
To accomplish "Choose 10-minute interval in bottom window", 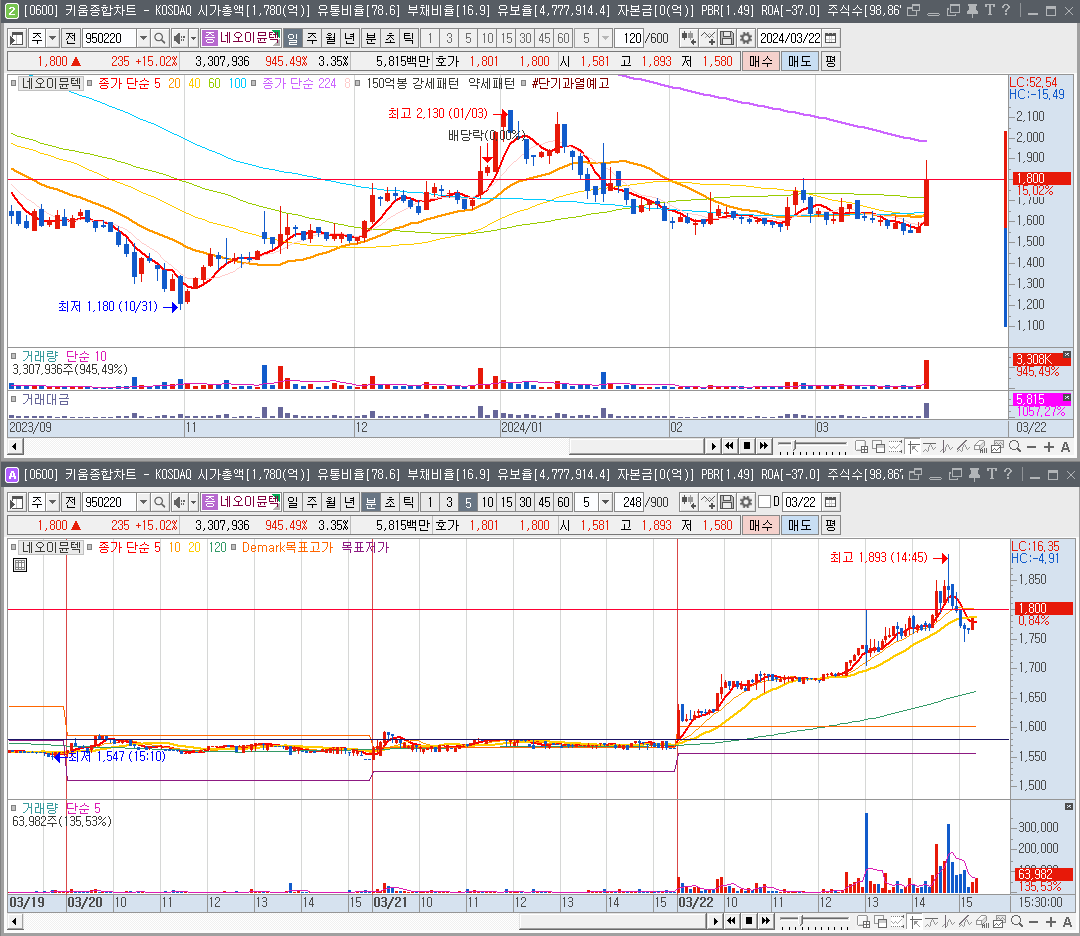I will pos(488,502).
